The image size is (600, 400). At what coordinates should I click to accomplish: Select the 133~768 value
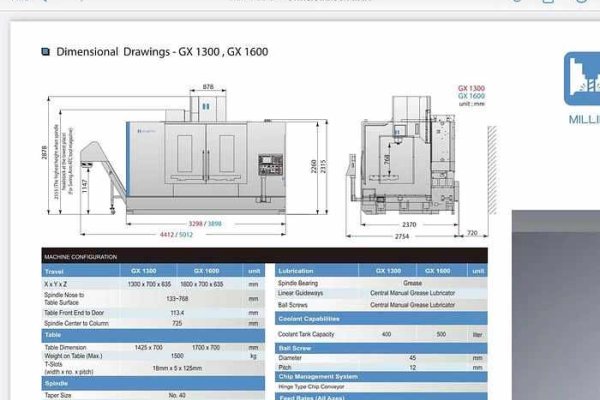177,299
